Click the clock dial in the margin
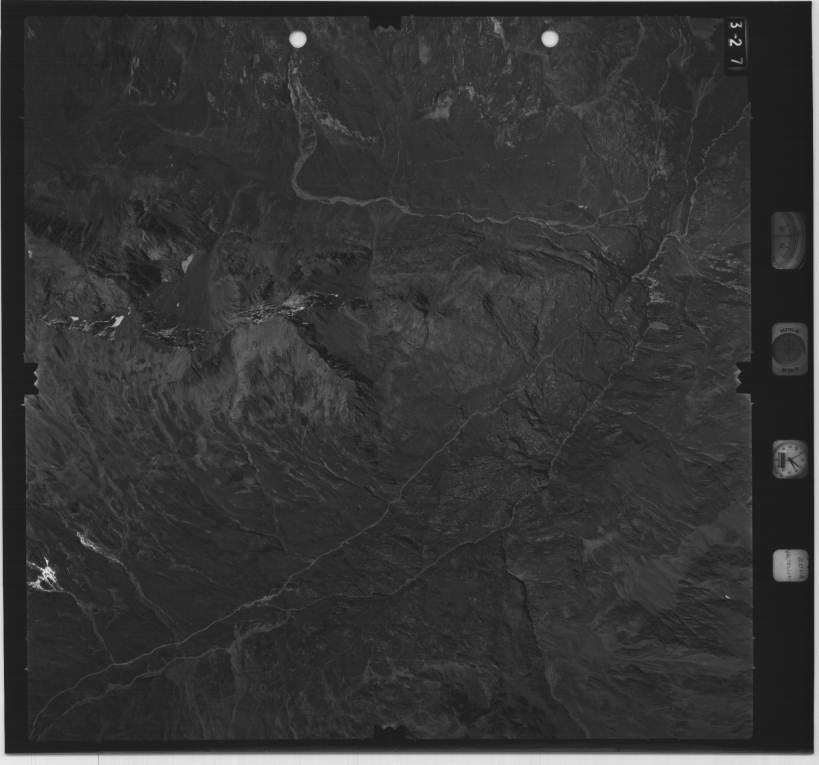The width and height of the screenshot is (819, 765). click(x=789, y=460)
